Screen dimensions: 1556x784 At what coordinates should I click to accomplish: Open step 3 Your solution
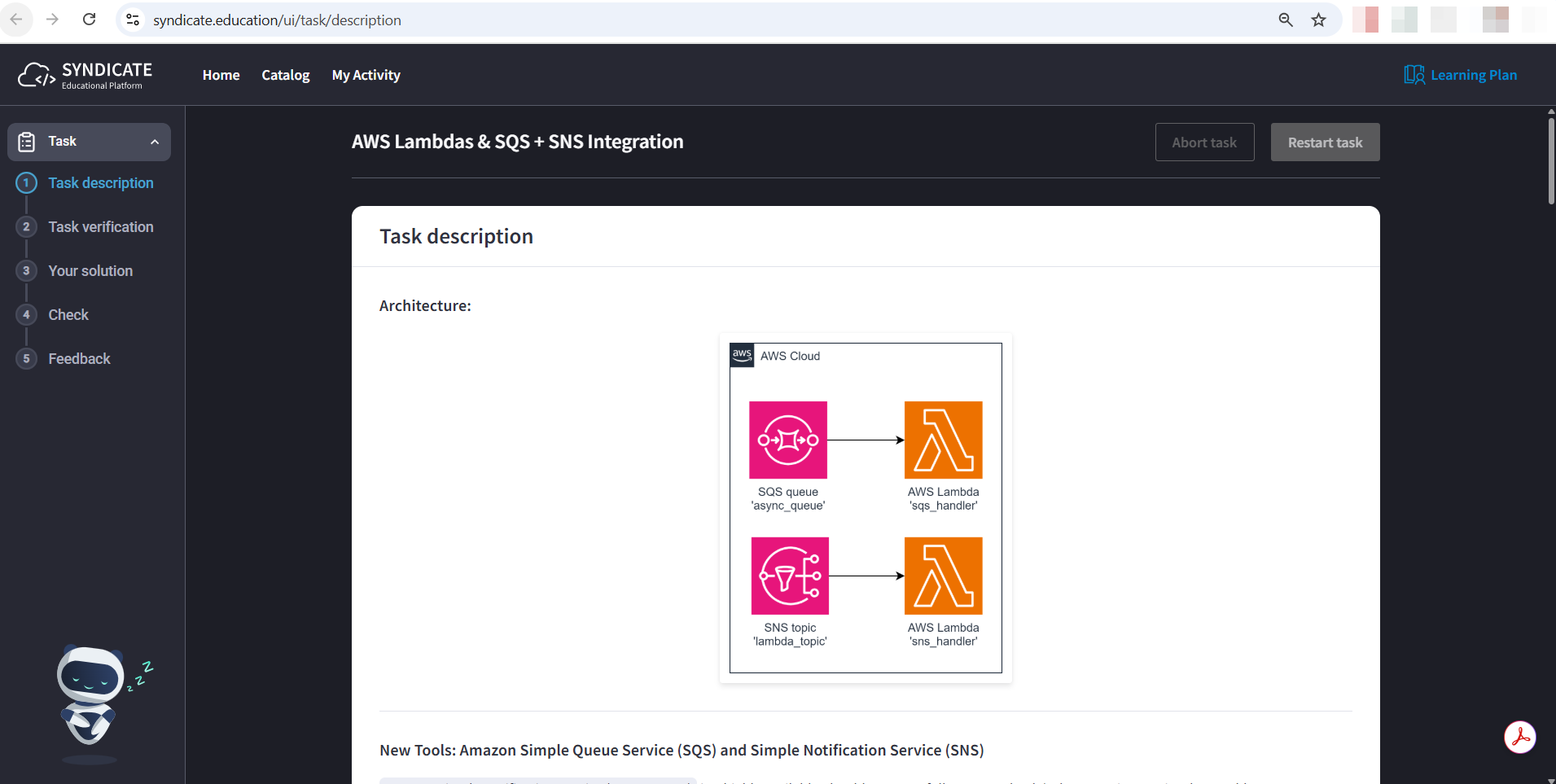pos(90,271)
